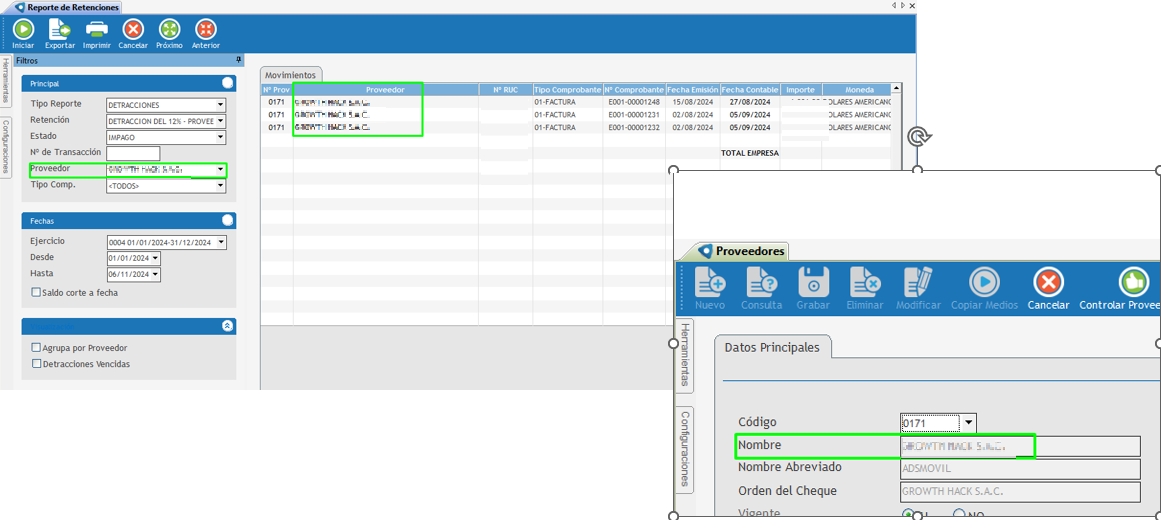This screenshot has width=1161, height=520.
Task: Open the Código dropdown in Proveedores
Action: click(x=968, y=423)
